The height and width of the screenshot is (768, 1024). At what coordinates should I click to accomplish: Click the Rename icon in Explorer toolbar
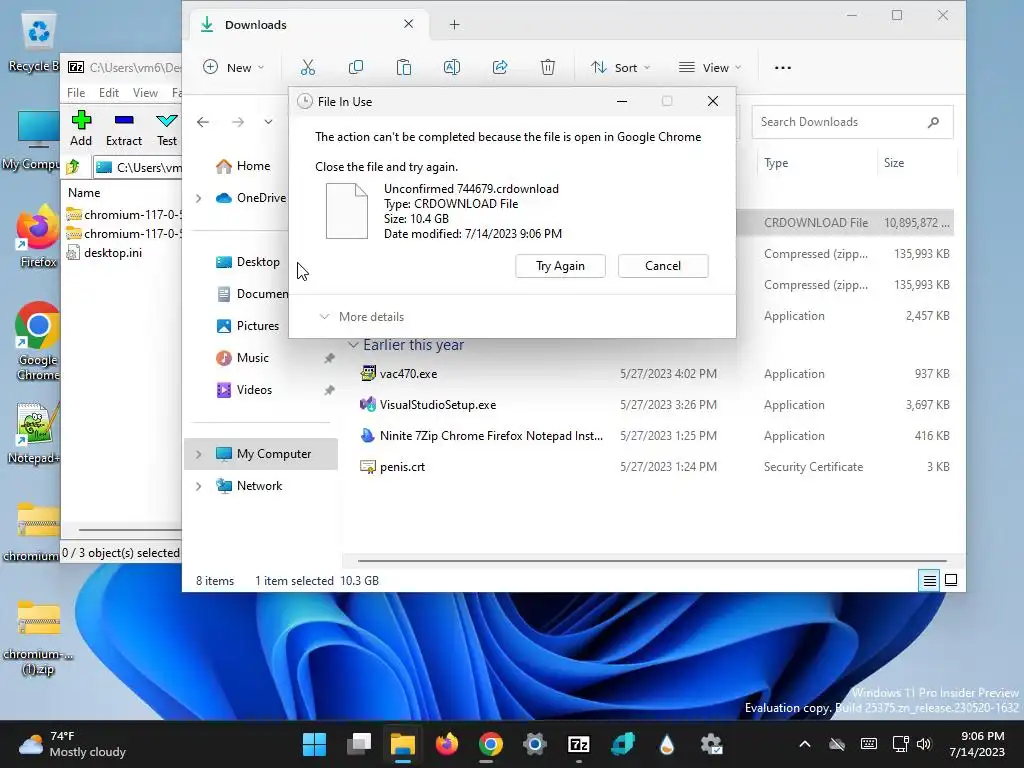pos(452,67)
